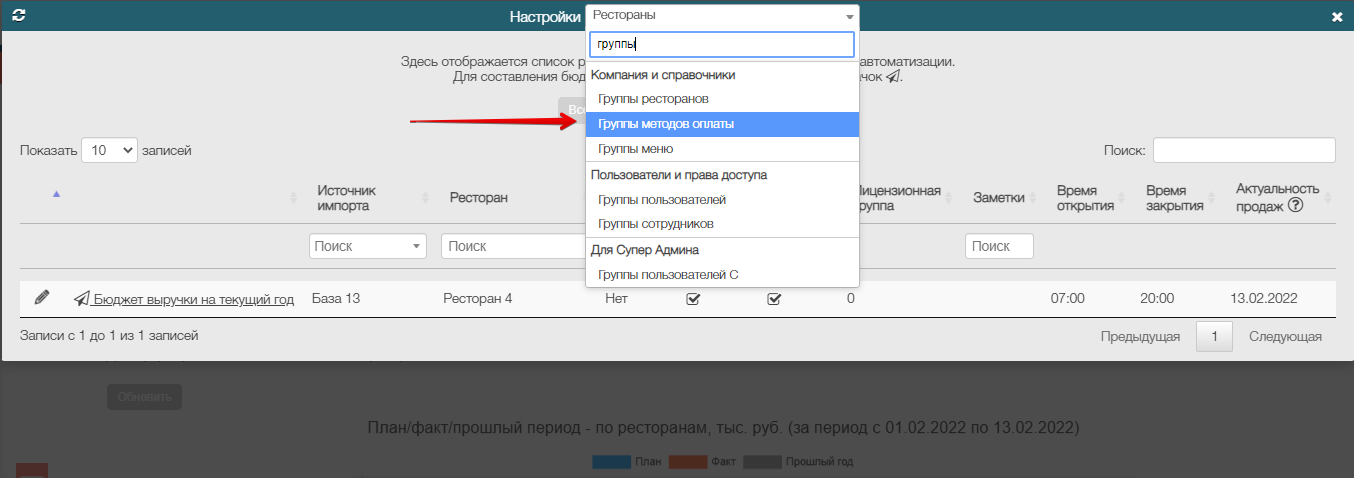Click the Ресторан column filter field
1354x478 pixels.
pyautogui.click(x=513, y=246)
